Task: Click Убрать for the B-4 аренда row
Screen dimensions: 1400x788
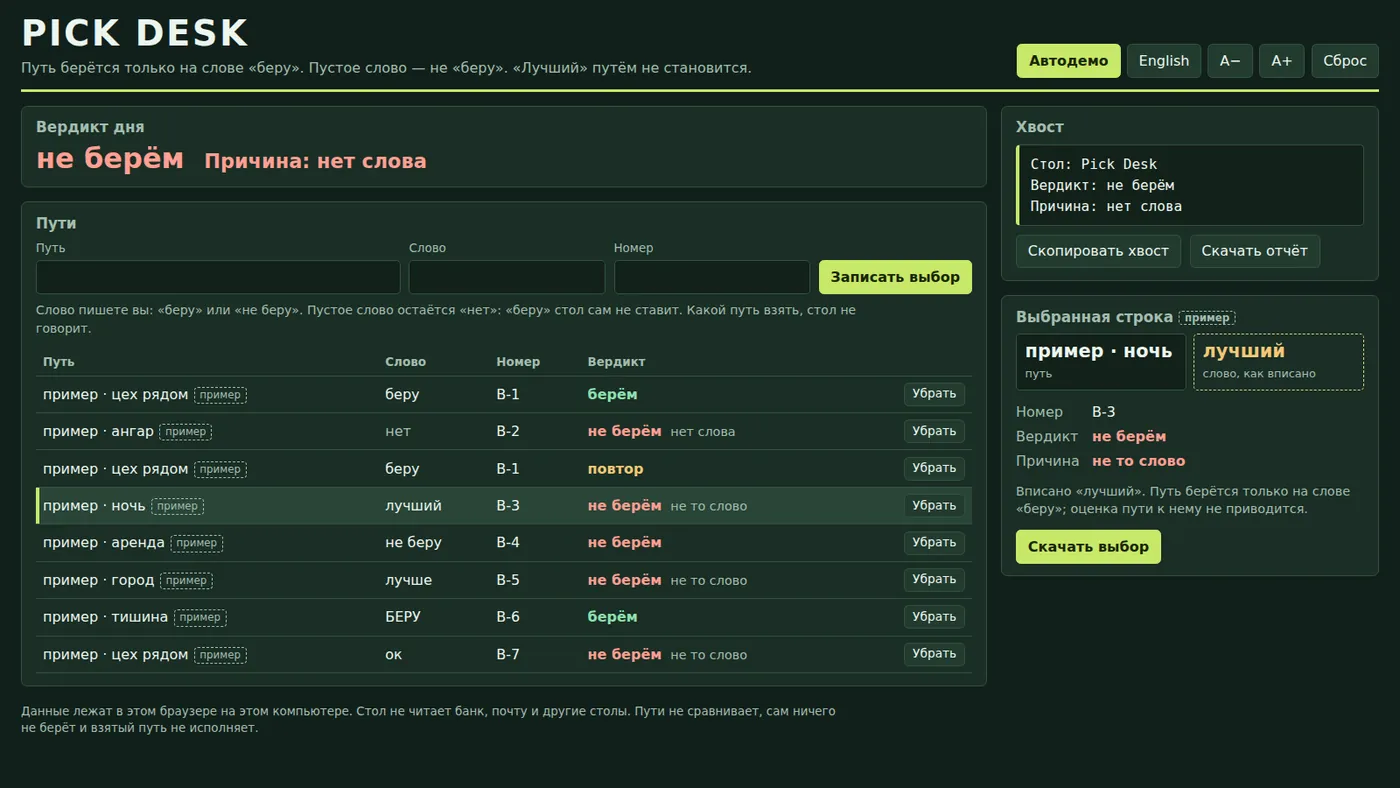Action: (x=934, y=543)
